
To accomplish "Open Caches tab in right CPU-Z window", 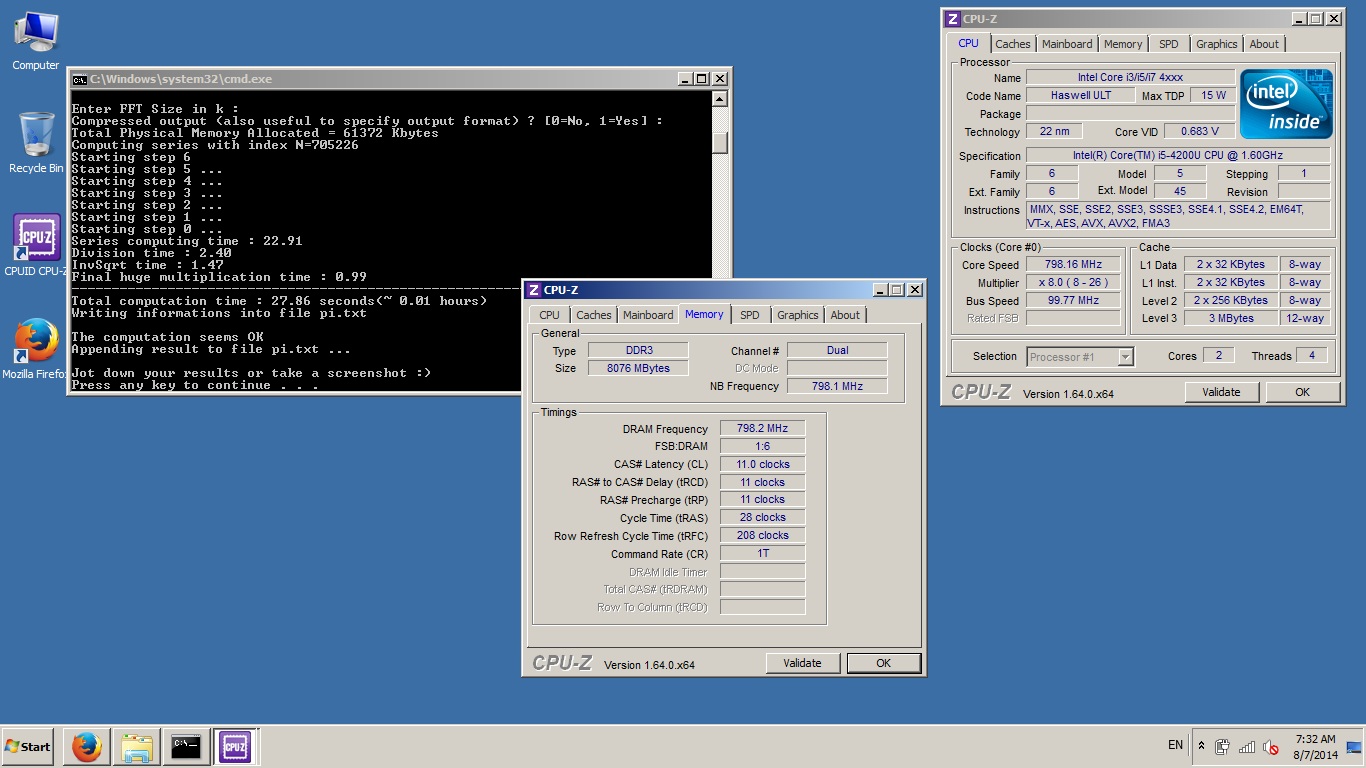I will tap(1012, 44).
